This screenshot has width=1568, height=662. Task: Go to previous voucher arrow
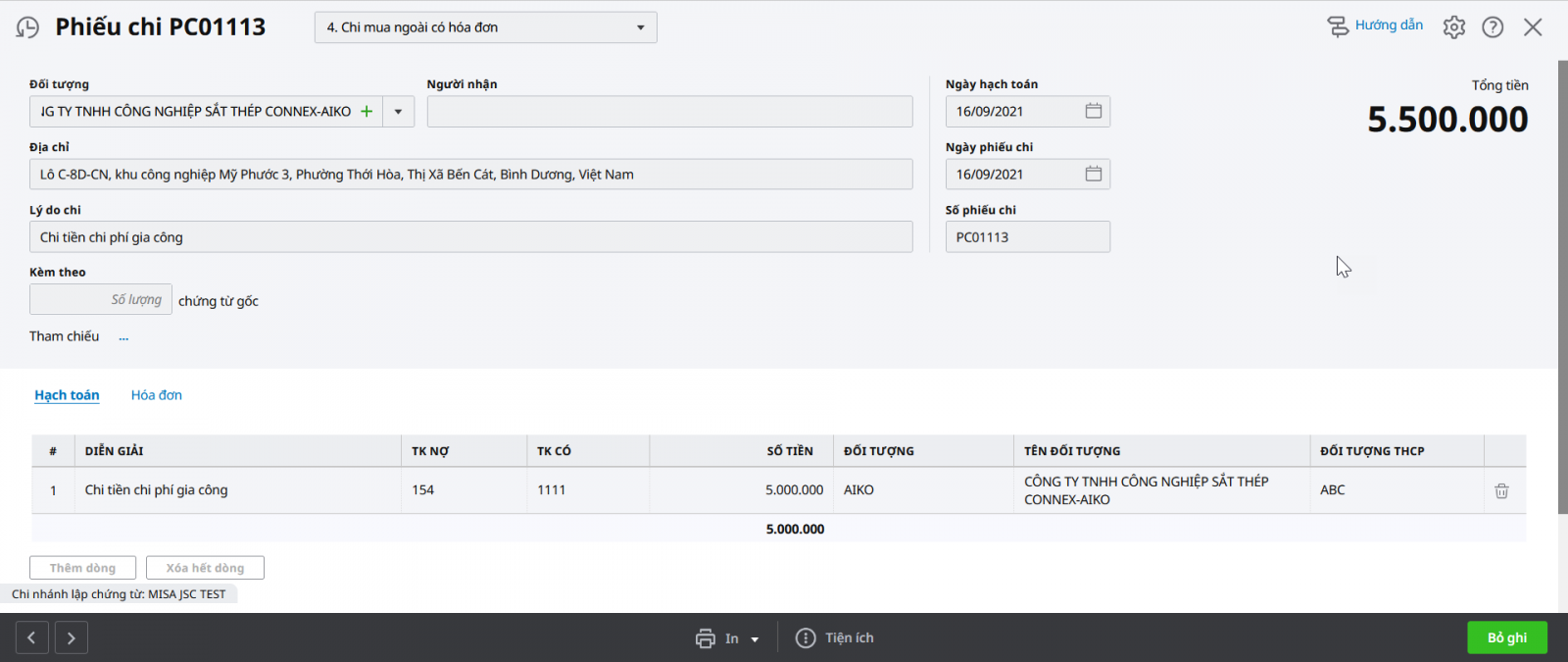pyautogui.click(x=31, y=638)
